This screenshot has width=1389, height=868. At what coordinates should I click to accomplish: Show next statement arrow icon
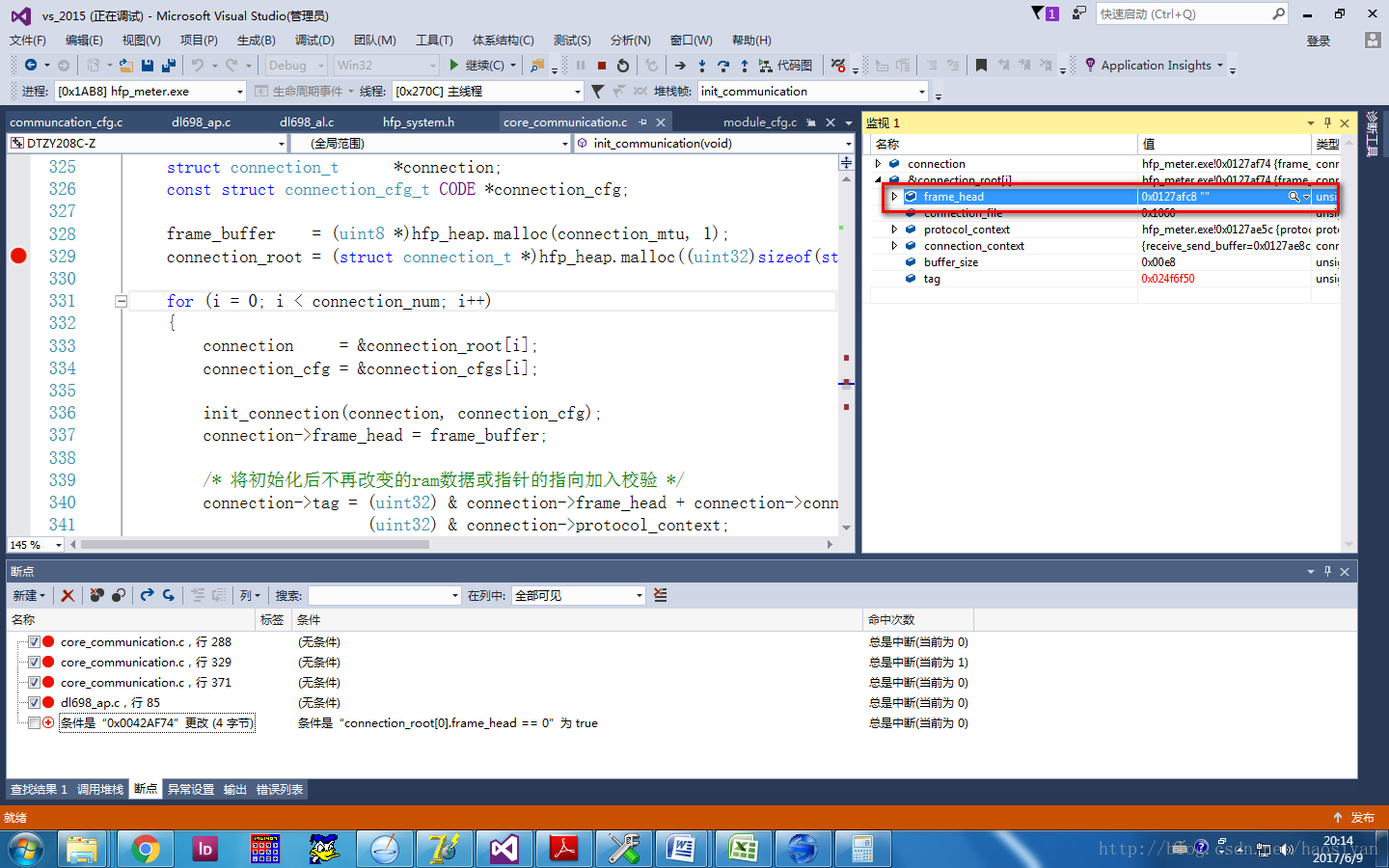pos(680,66)
